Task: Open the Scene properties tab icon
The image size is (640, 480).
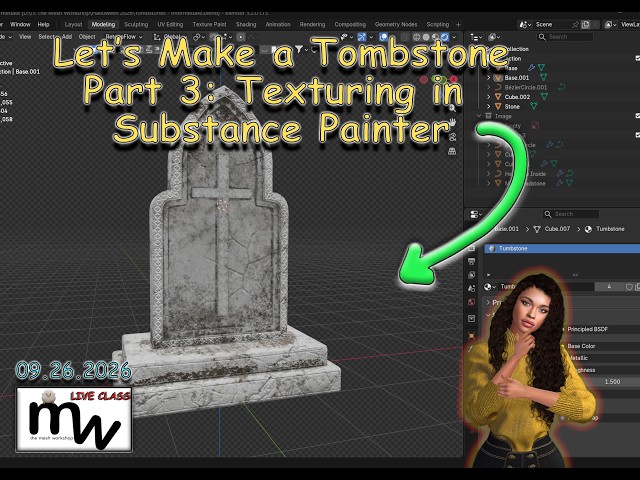Action: (471, 289)
